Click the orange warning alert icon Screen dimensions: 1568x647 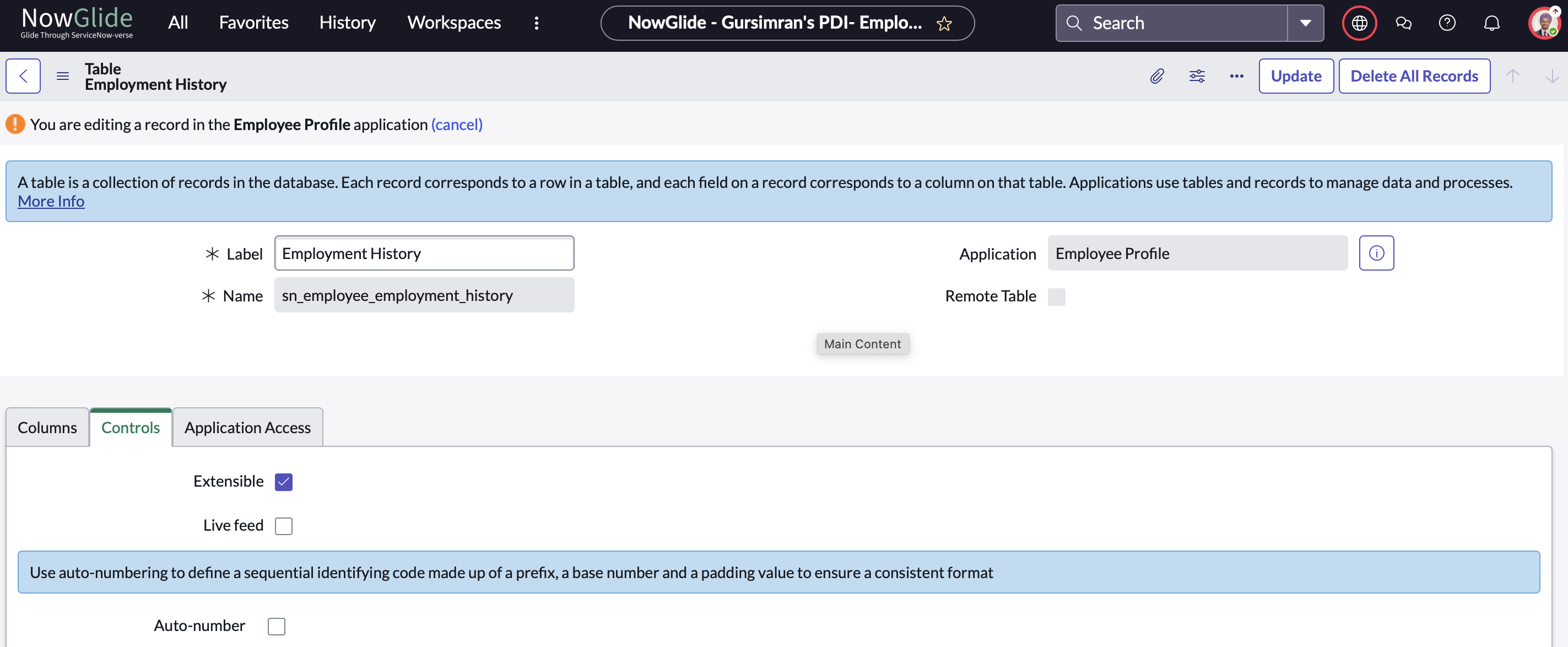(x=15, y=124)
